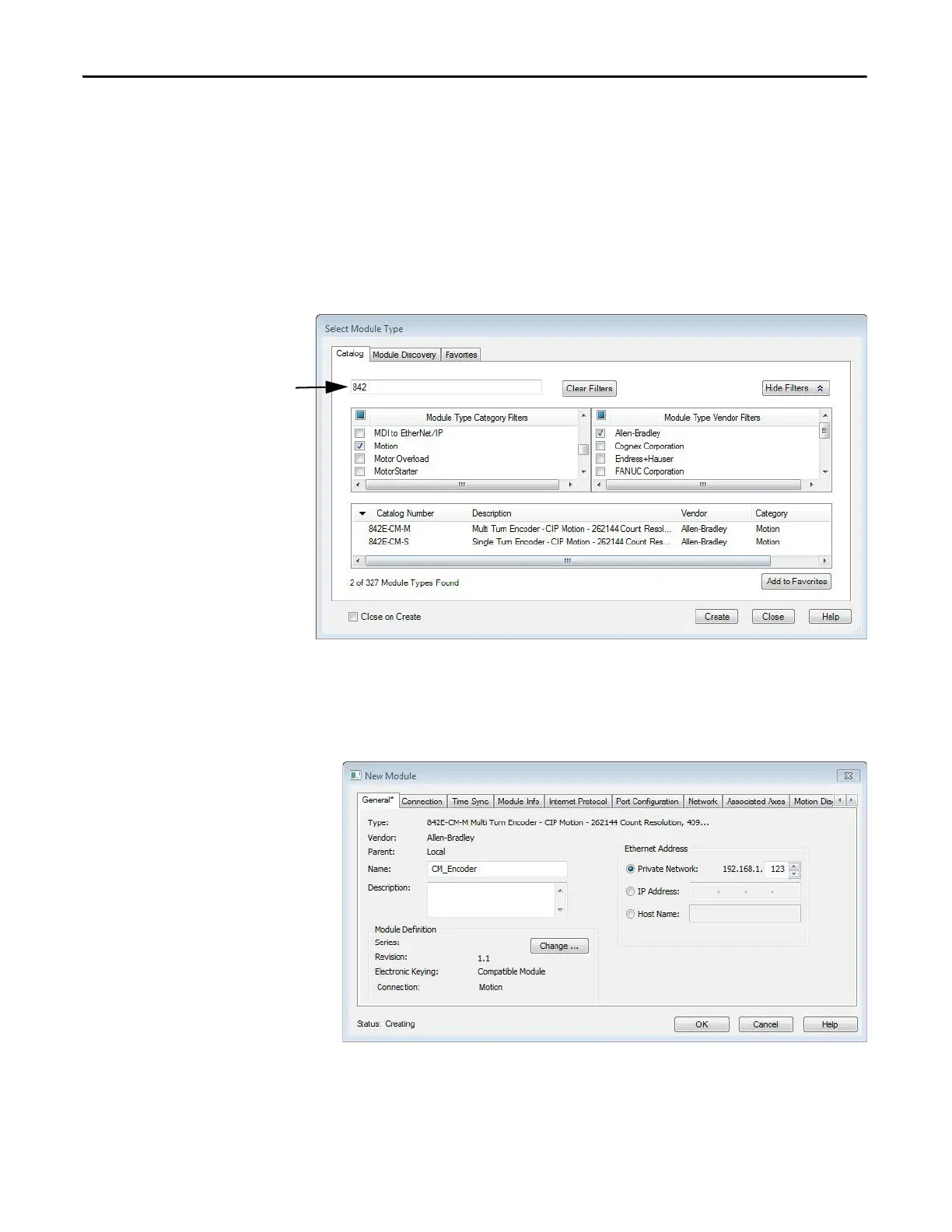952x1232 pixels.
Task: Select the 842E-CM-S module row
Action: (x=591, y=542)
